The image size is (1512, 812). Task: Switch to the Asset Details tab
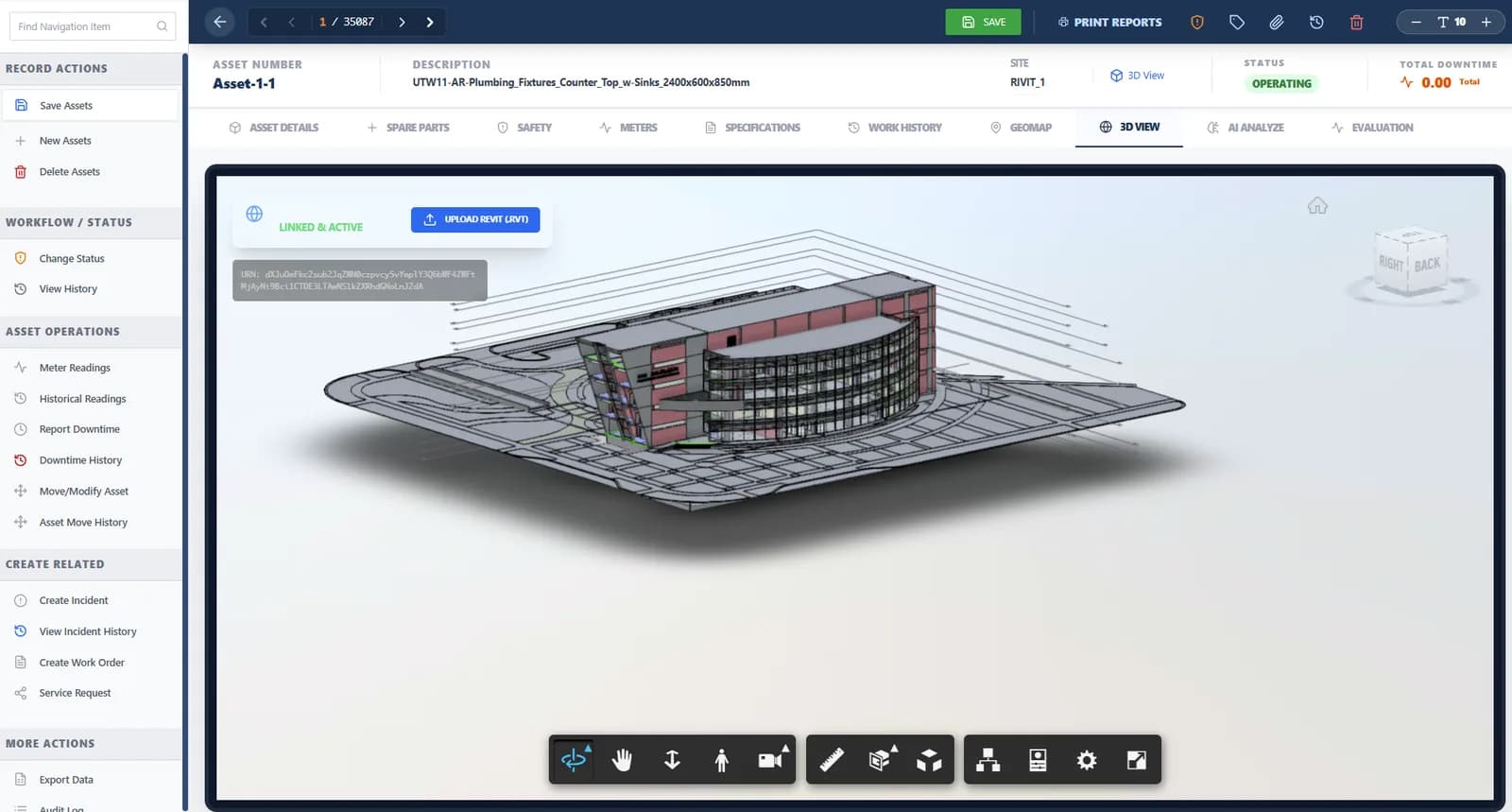pos(274,128)
